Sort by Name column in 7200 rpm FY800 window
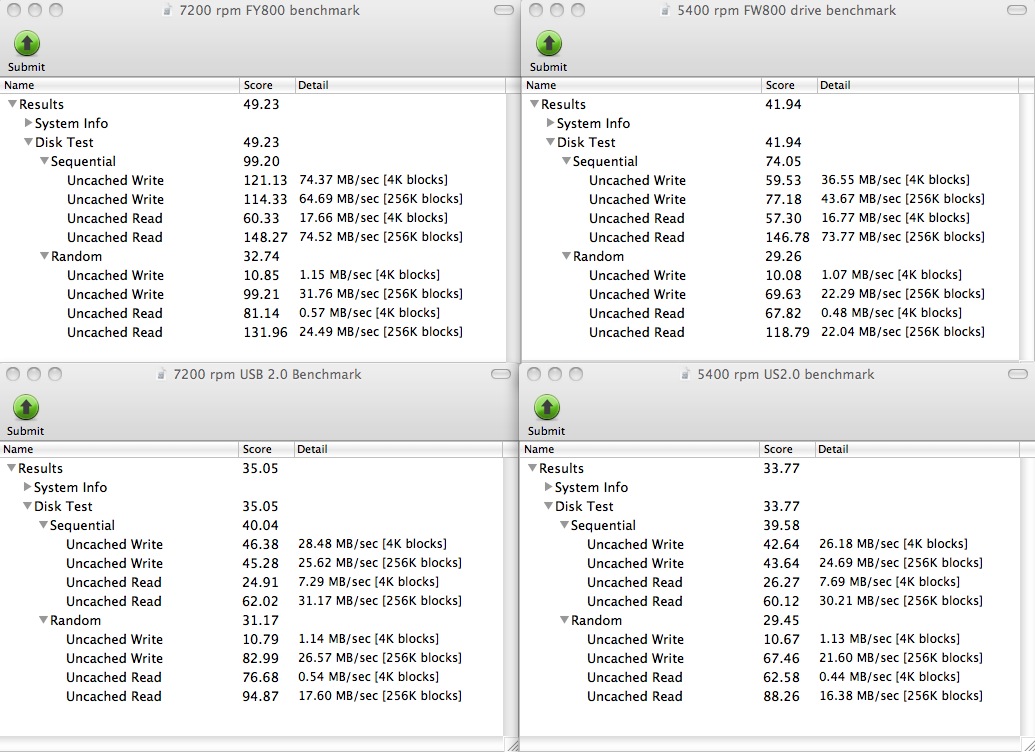The image size is (1035, 752). pyautogui.click(x=119, y=85)
